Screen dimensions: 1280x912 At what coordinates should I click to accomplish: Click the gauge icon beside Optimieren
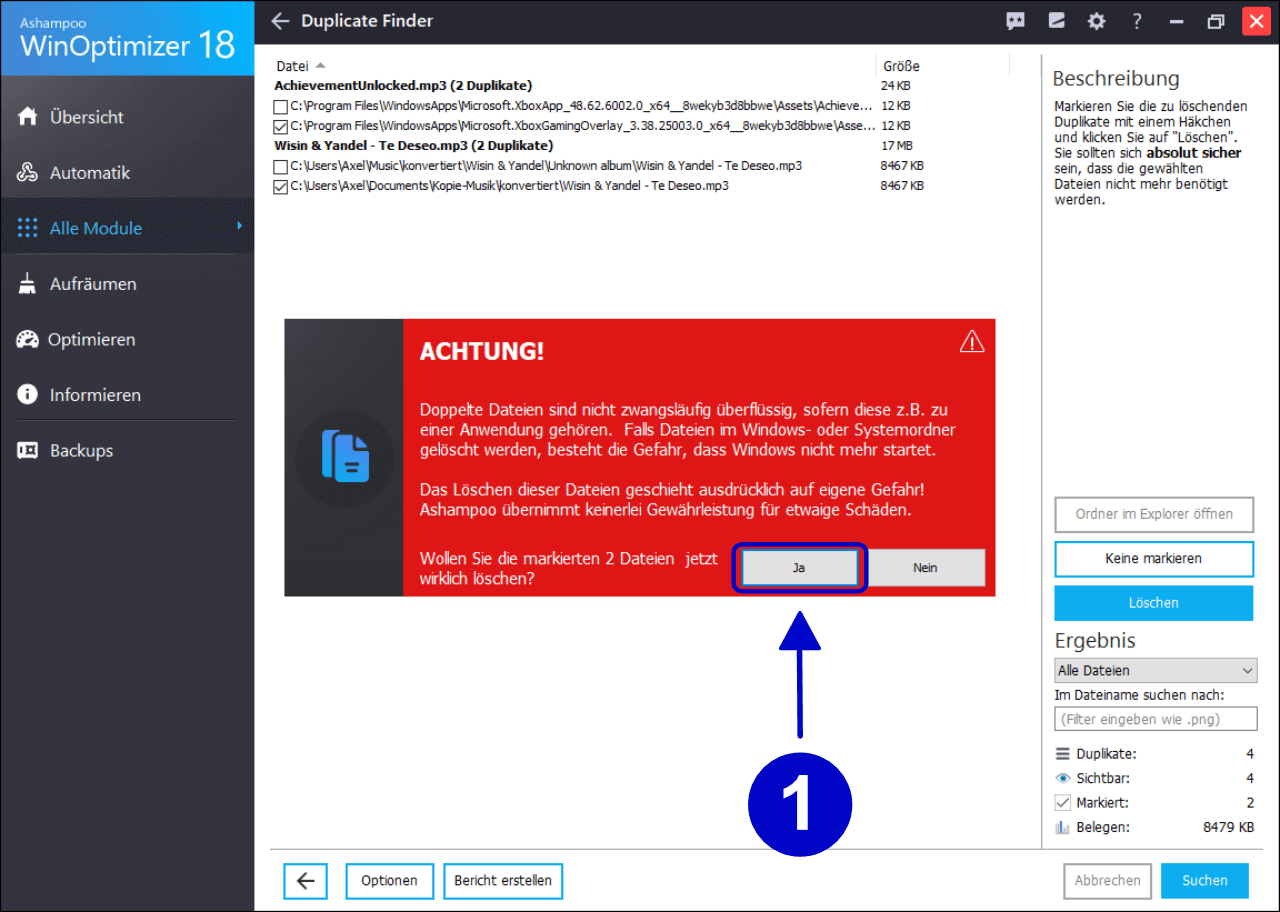28,339
